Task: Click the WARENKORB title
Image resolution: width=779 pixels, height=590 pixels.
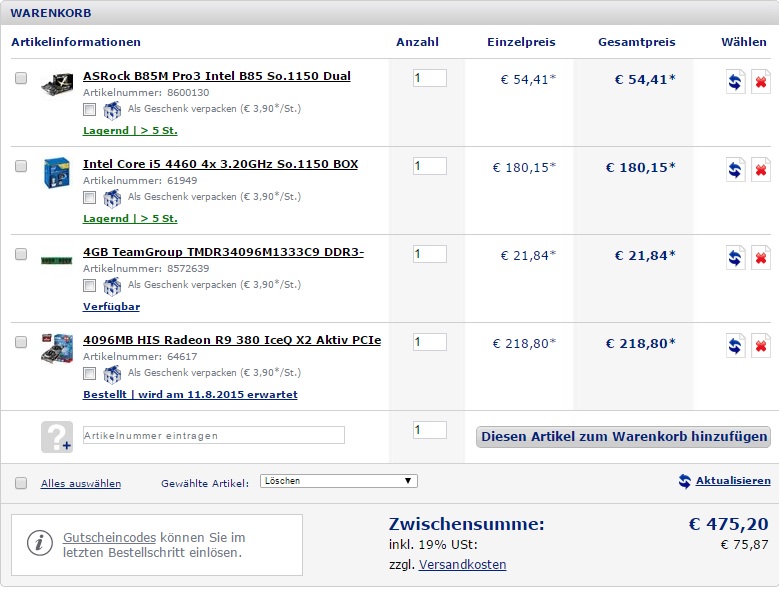Action: click(x=51, y=13)
